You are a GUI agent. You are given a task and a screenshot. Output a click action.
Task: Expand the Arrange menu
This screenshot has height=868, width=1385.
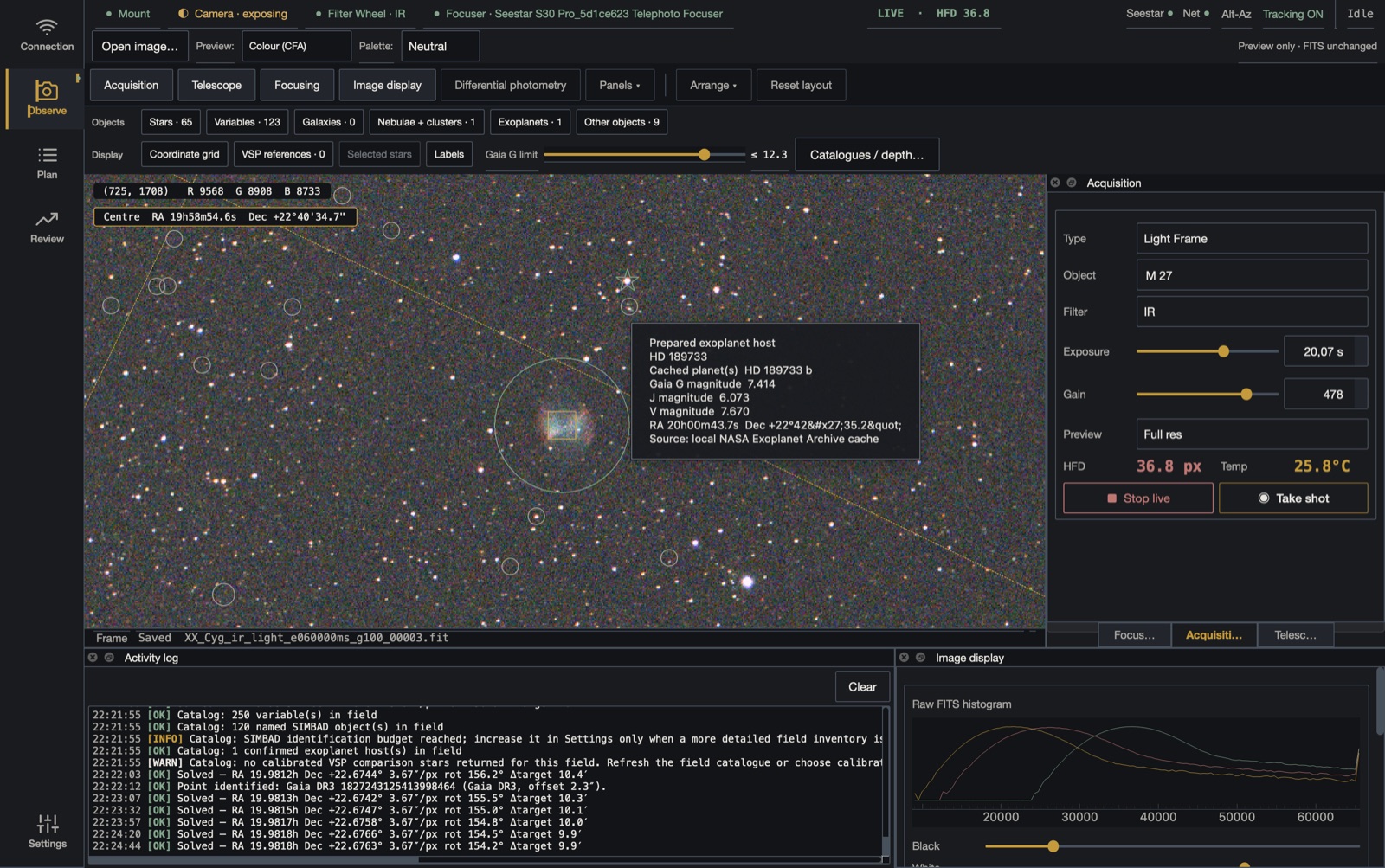click(x=713, y=85)
